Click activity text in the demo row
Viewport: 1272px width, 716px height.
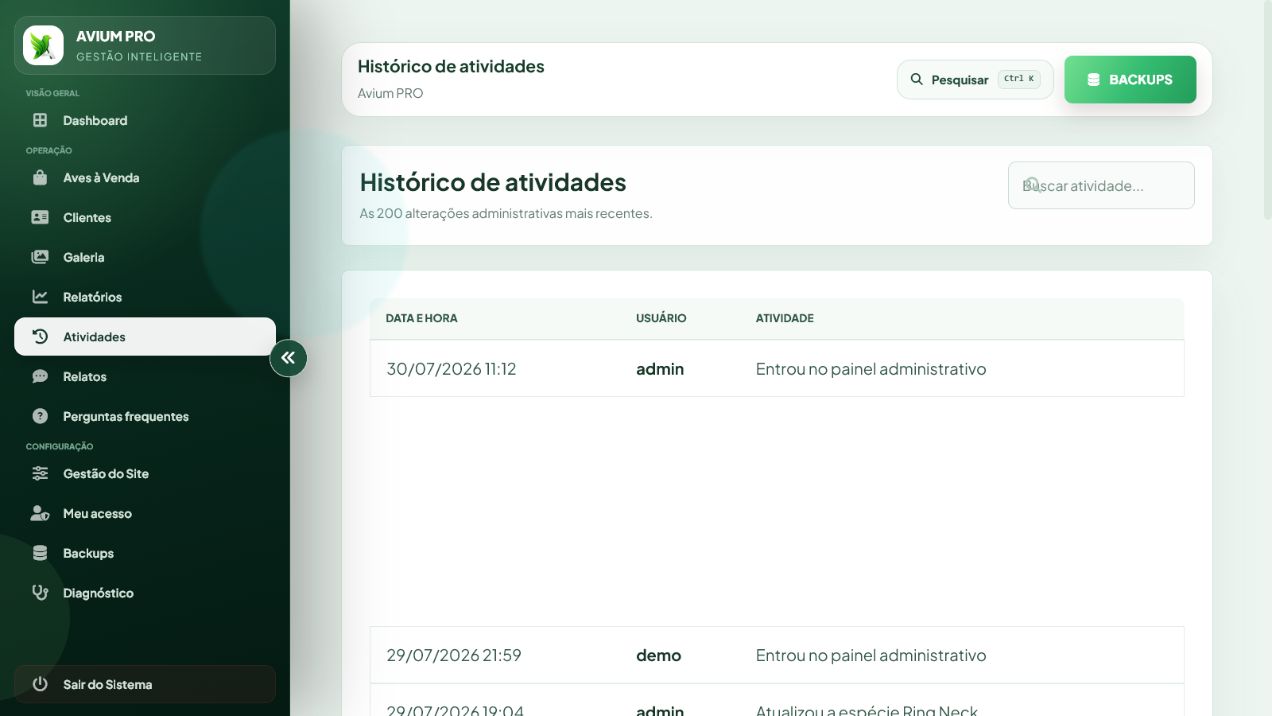871,655
